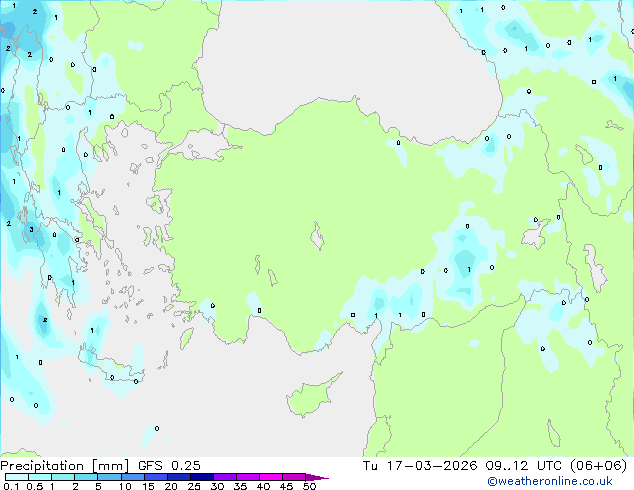Click the purple over-50 arrow on the legend
The width and height of the screenshot is (634, 490).
[317, 477]
